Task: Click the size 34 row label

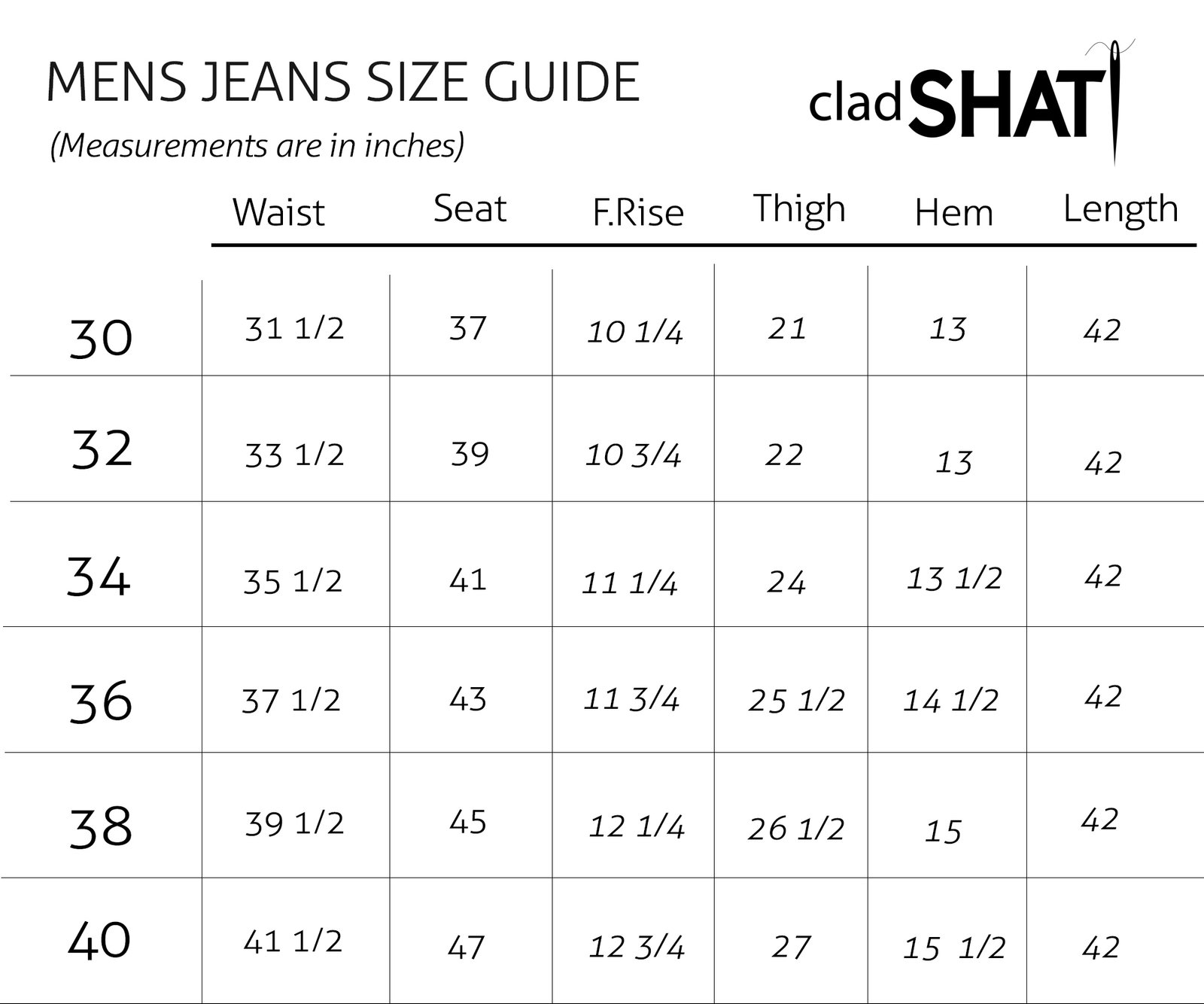Action: coord(99,577)
